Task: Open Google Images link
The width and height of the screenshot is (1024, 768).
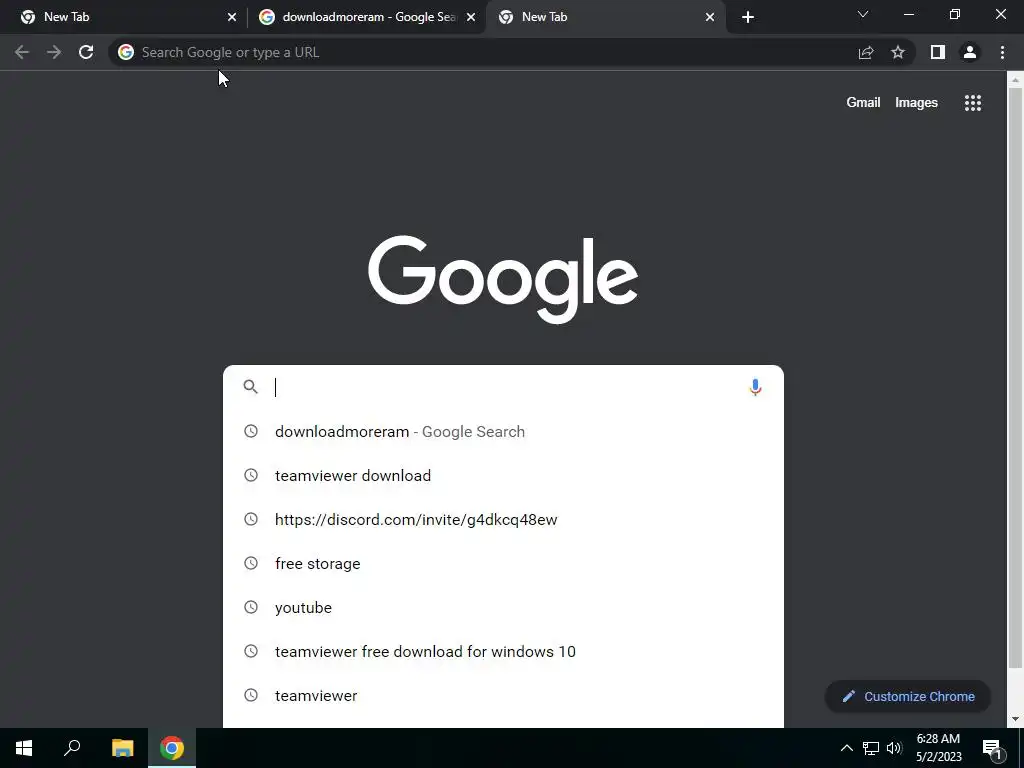Action: pos(916,103)
